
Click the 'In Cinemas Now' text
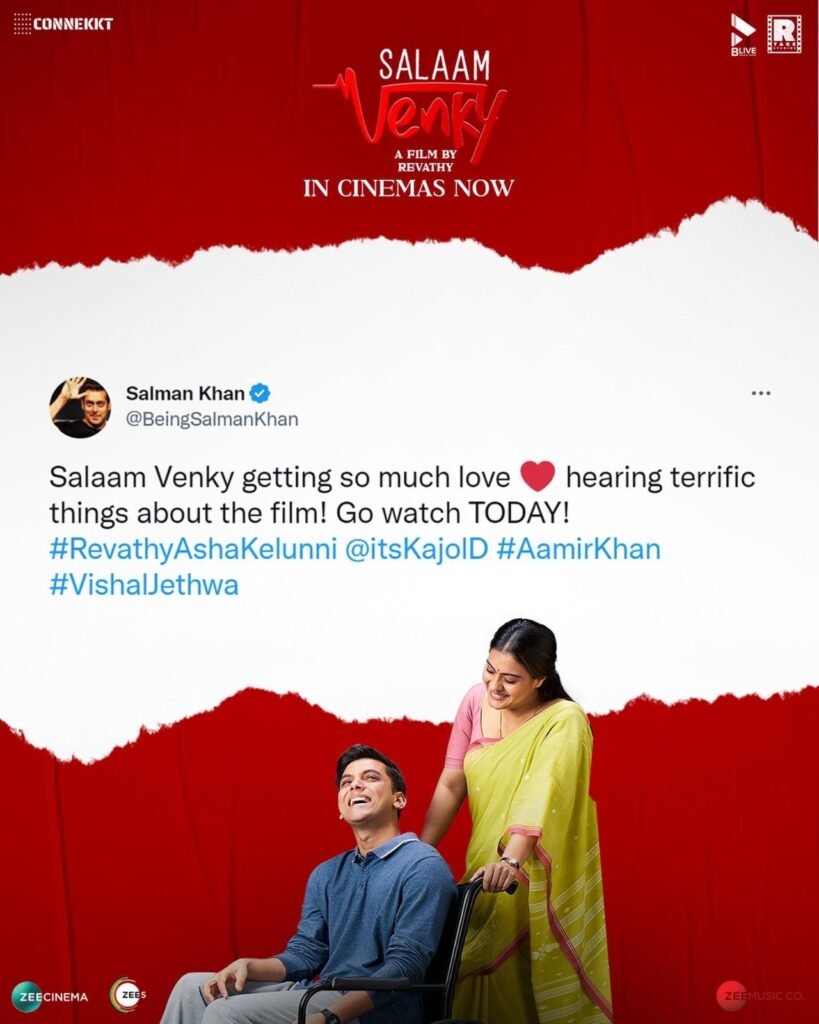pyautogui.click(x=409, y=188)
